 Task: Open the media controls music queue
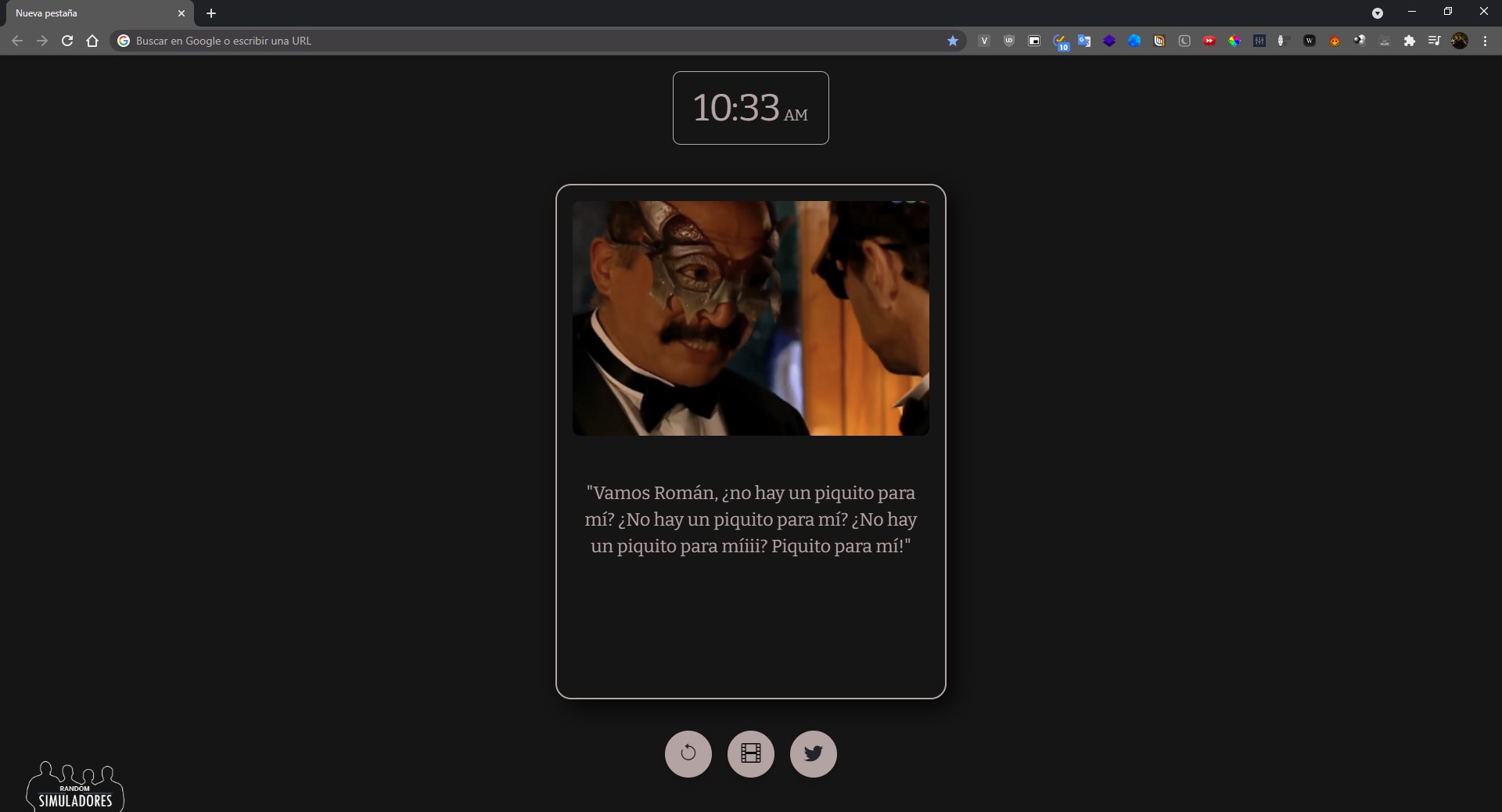tap(1434, 41)
